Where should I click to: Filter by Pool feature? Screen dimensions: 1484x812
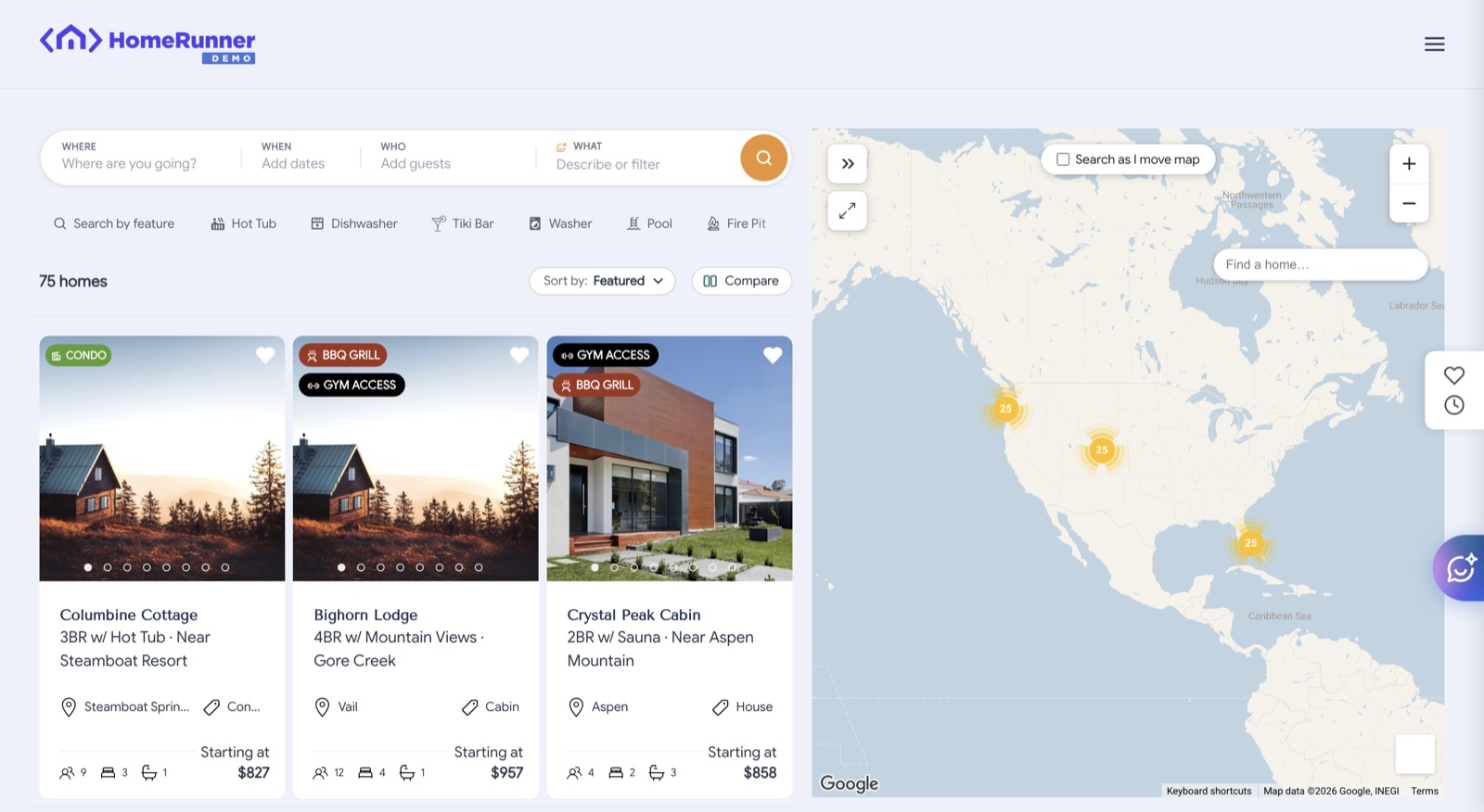click(649, 223)
